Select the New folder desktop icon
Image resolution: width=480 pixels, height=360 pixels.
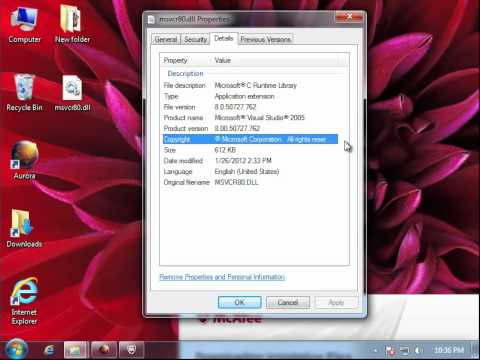pos(72,24)
